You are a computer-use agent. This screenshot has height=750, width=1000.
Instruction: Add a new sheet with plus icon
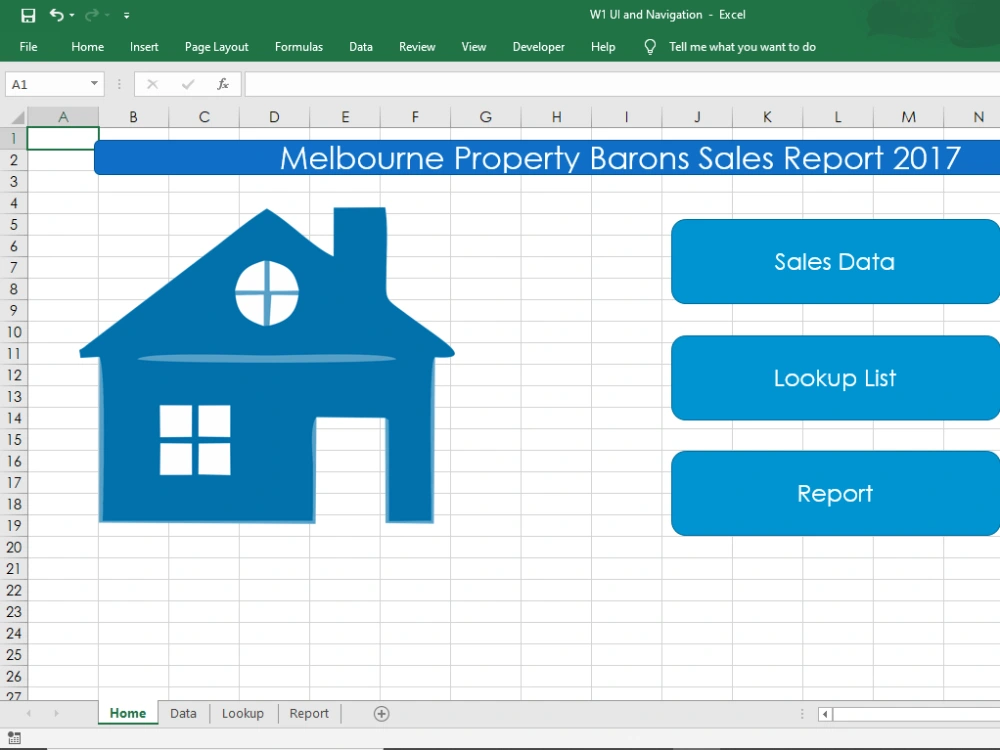pos(381,714)
